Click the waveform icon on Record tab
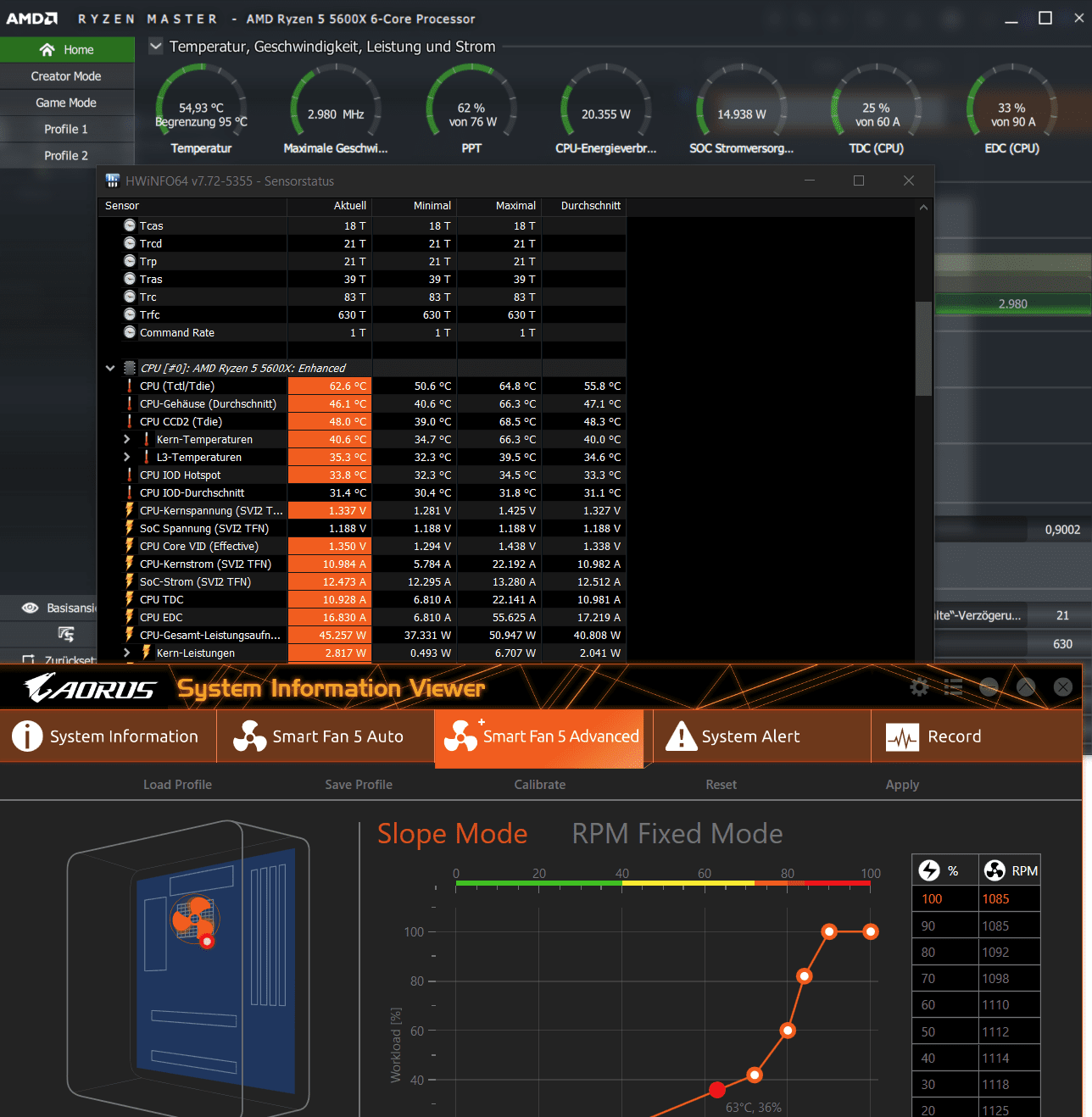1092x1117 pixels. tap(902, 737)
